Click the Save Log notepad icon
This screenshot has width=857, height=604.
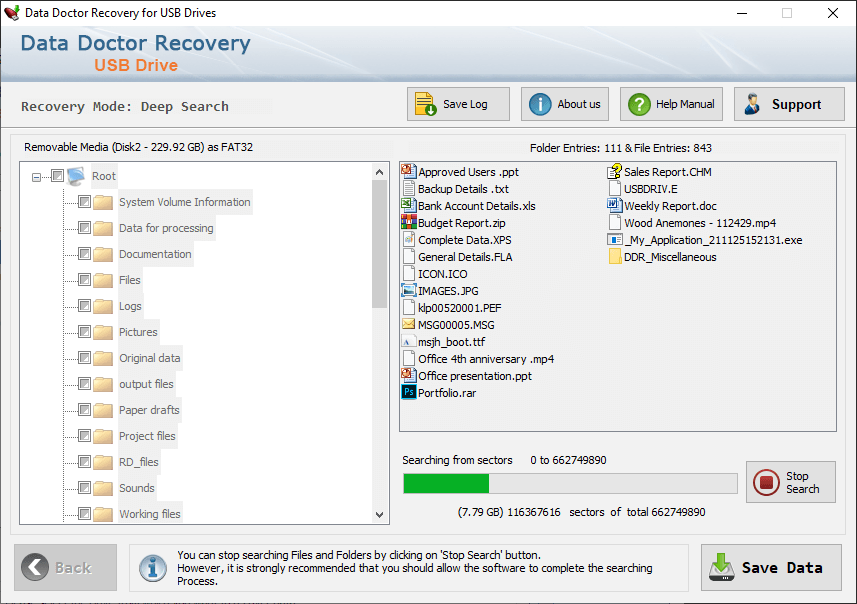tap(425, 104)
